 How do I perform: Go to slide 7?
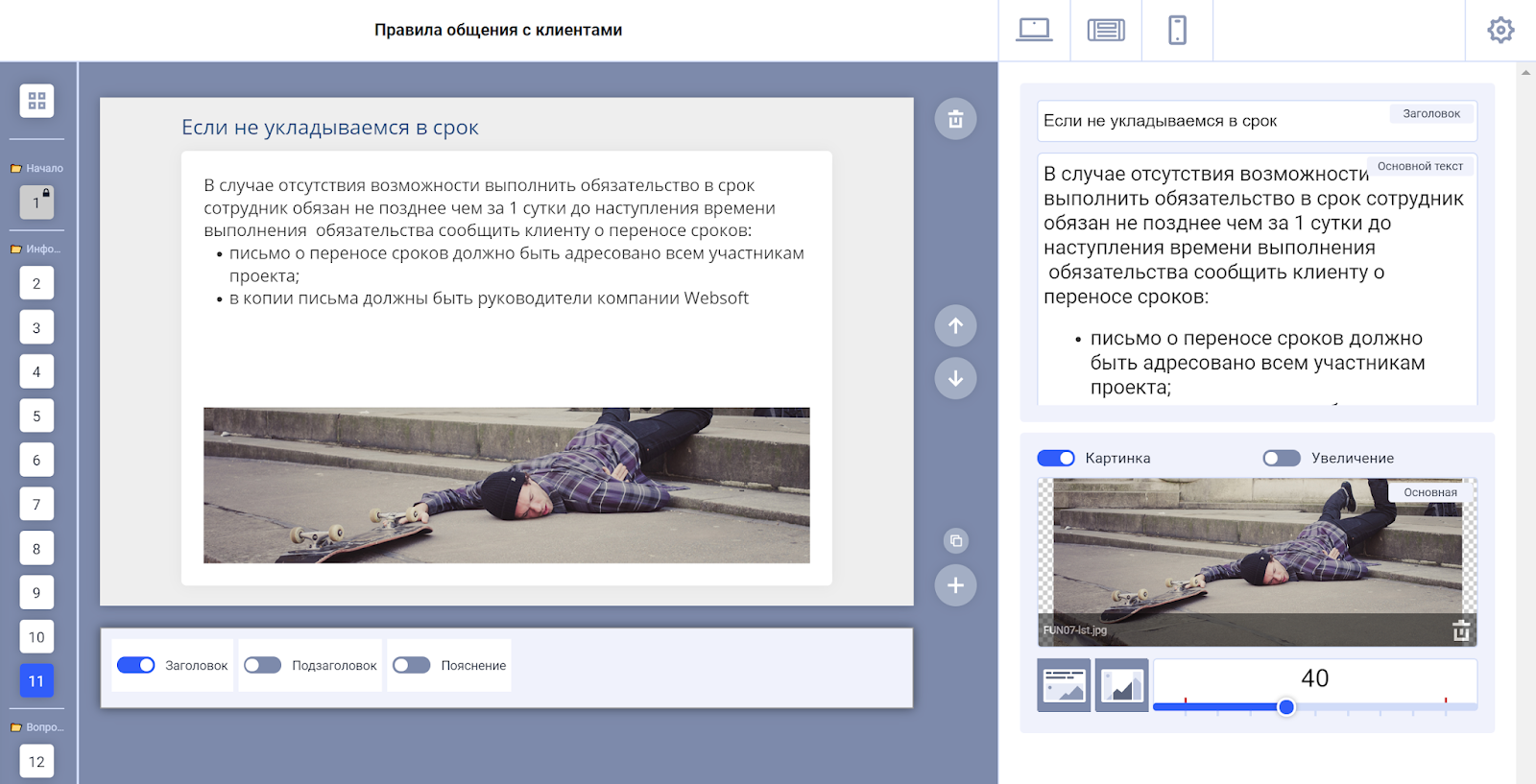[x=36, y=504]
